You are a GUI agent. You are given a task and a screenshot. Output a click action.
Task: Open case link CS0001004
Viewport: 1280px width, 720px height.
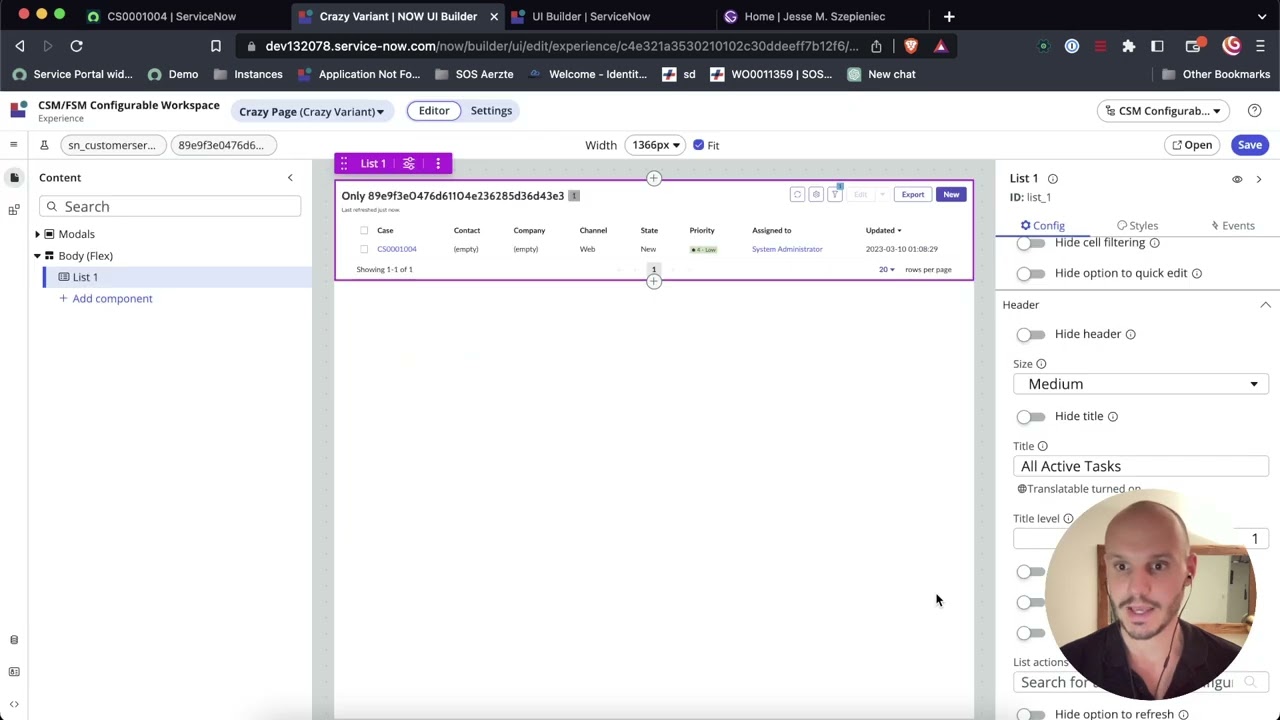coord(397,249)
